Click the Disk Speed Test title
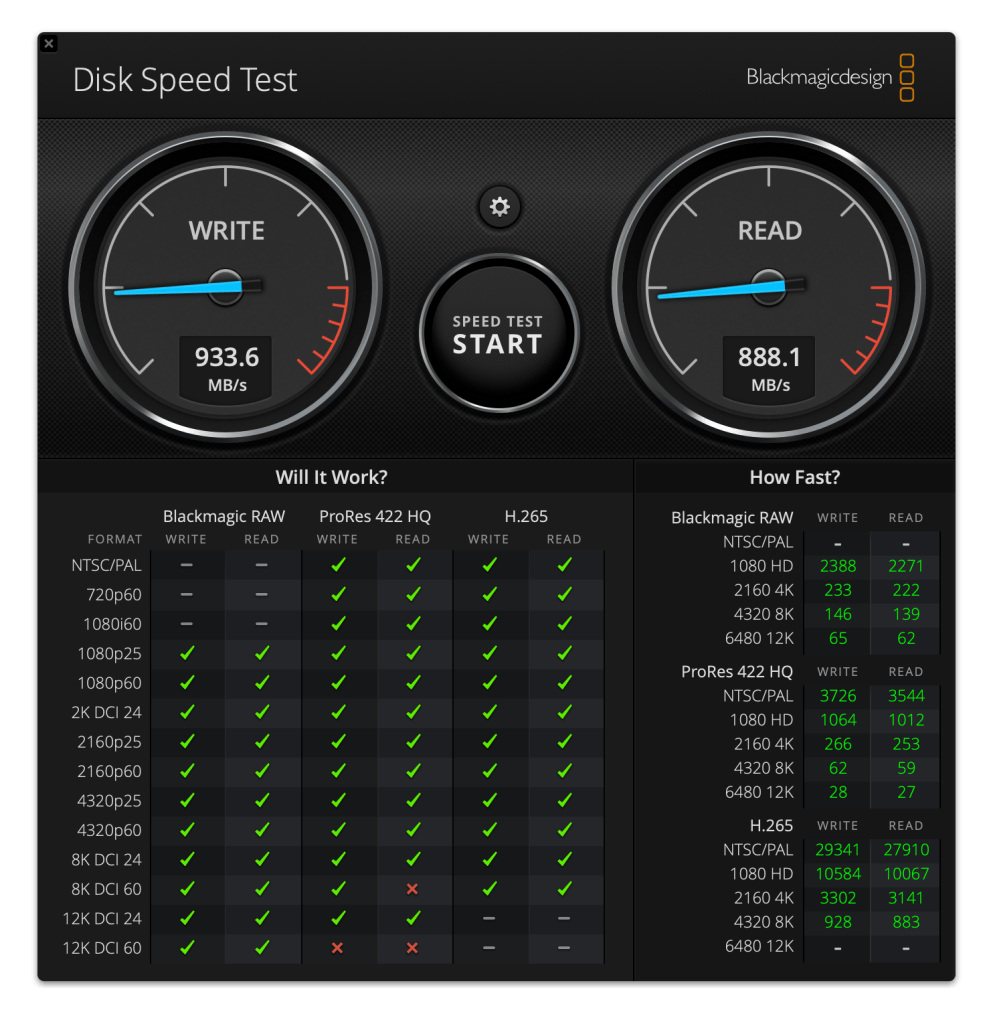The image size is (993, 1024). (x=185, y=80)
